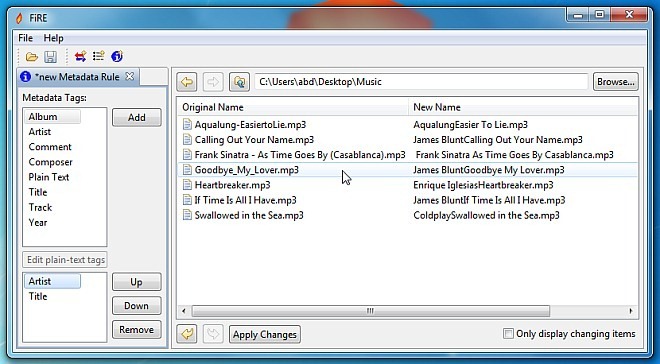Click the Down button
The image size is (660, 364).
136,306
